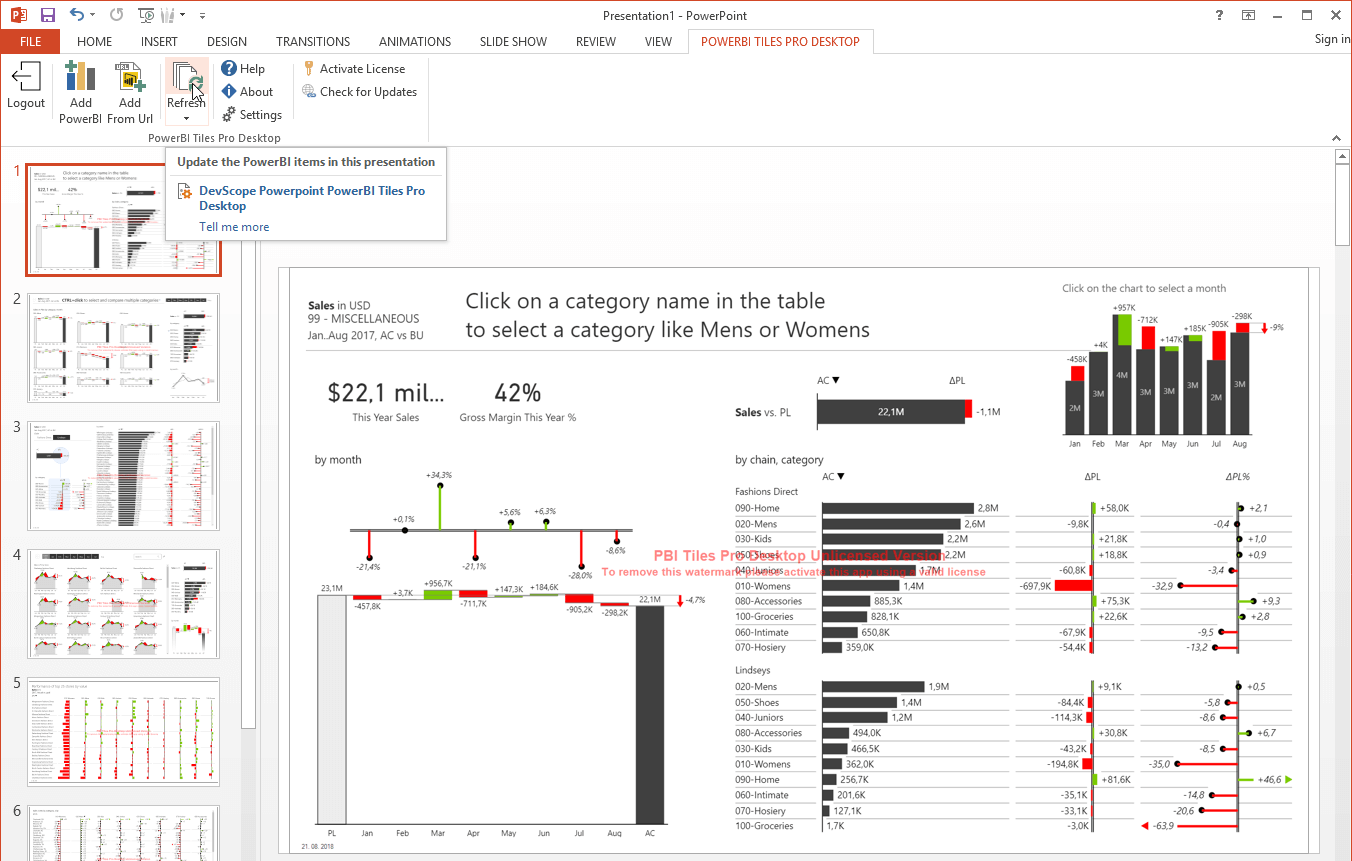Save the presentation using the floppy icon
Viewport: 1352px width, 861px height.
(47, 15)
